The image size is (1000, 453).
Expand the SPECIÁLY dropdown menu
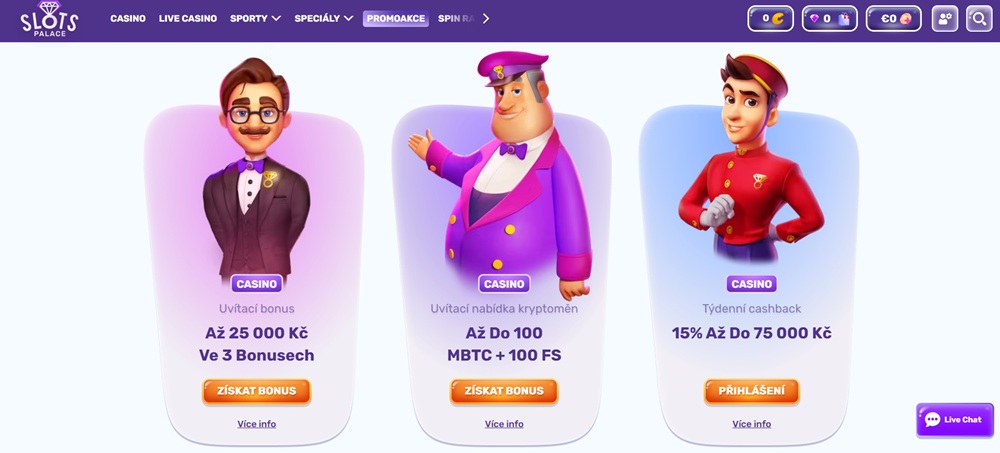pos(323,19)
